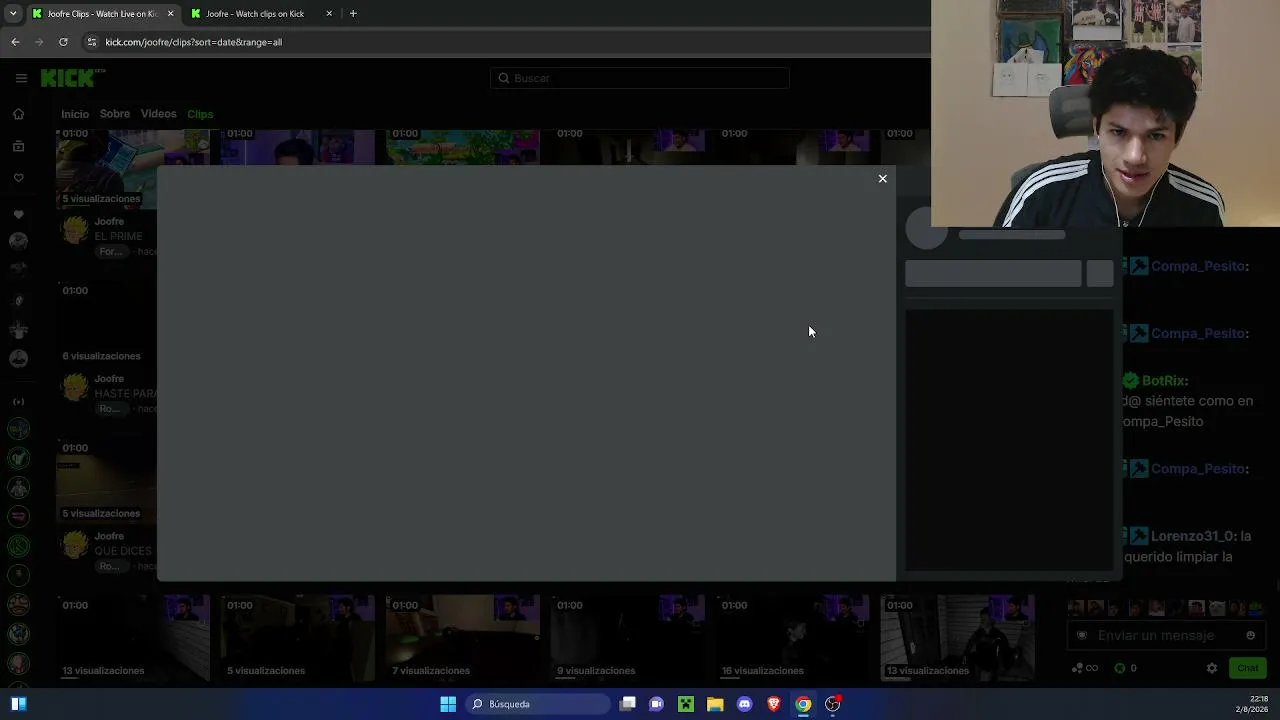
Task: Click the browser address bar URL
Action: [194, 42]
